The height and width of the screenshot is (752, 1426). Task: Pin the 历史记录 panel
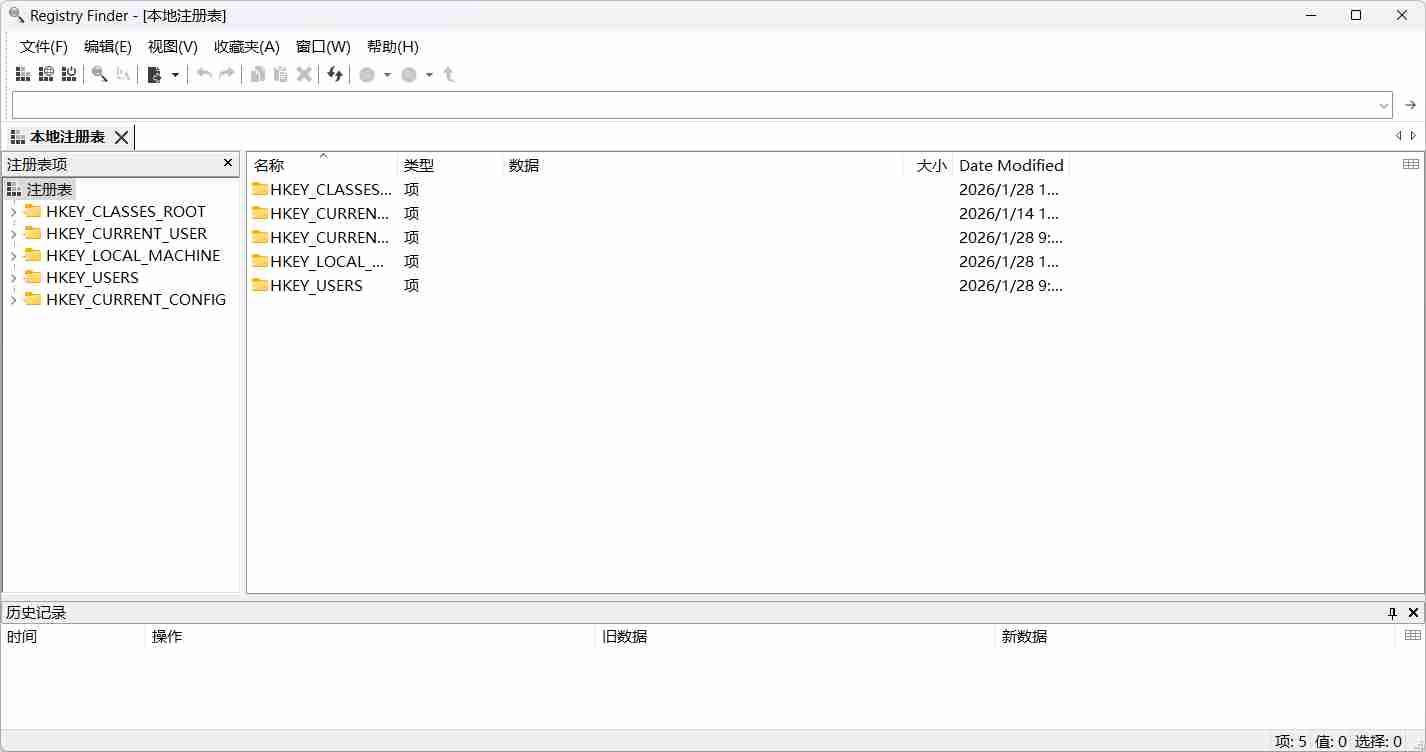pyautogui.click(x=1392, y=613)
